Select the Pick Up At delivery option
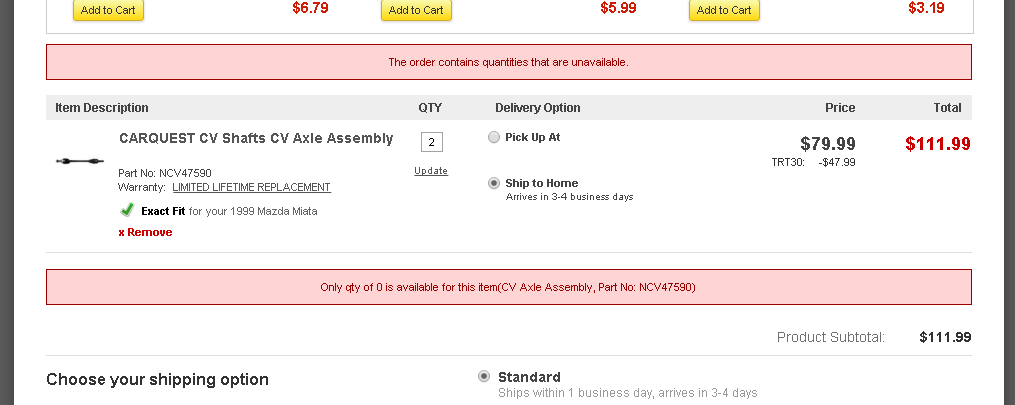The height and width of the screenshot is (405, 1015). 494,138
